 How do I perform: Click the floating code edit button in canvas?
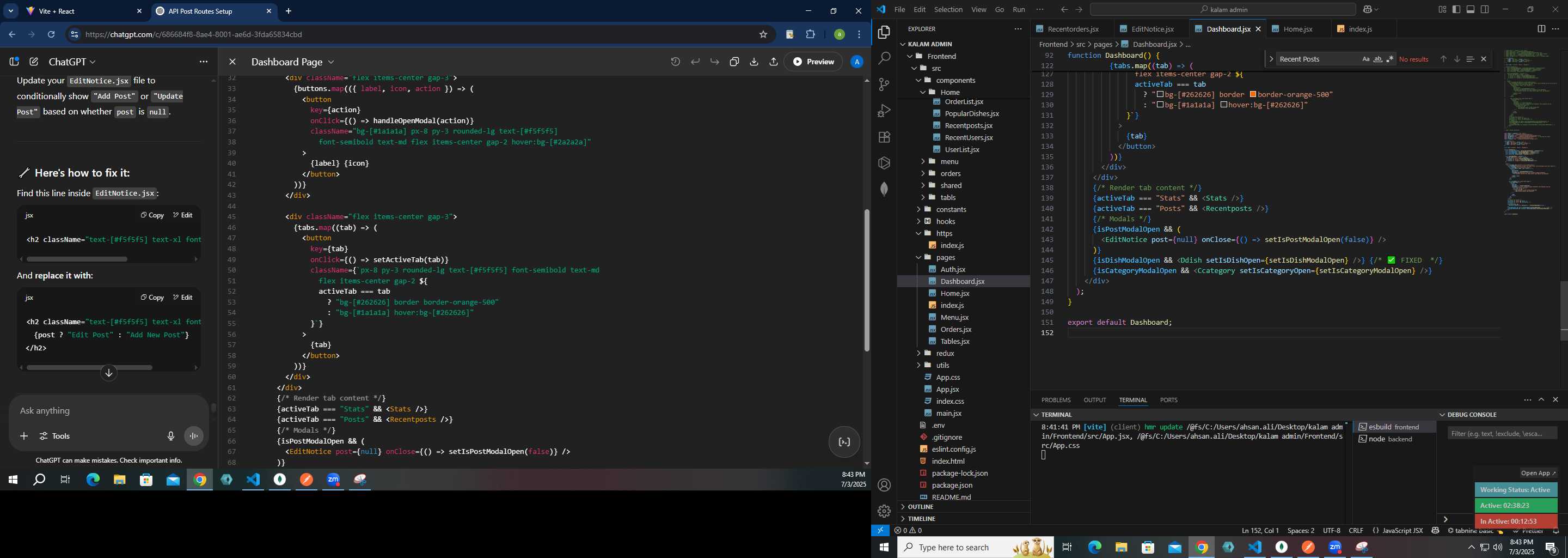pyautogui.click(x=844, y=442)
